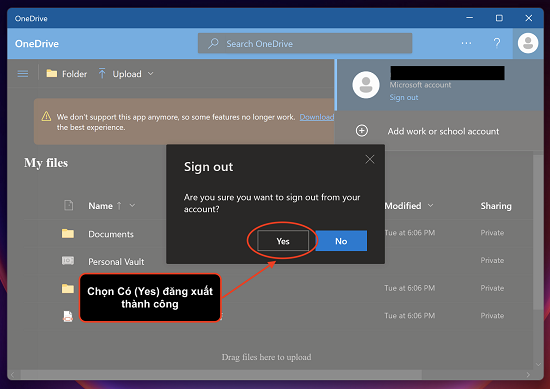Click the PDF file icon

click(68, 316)
